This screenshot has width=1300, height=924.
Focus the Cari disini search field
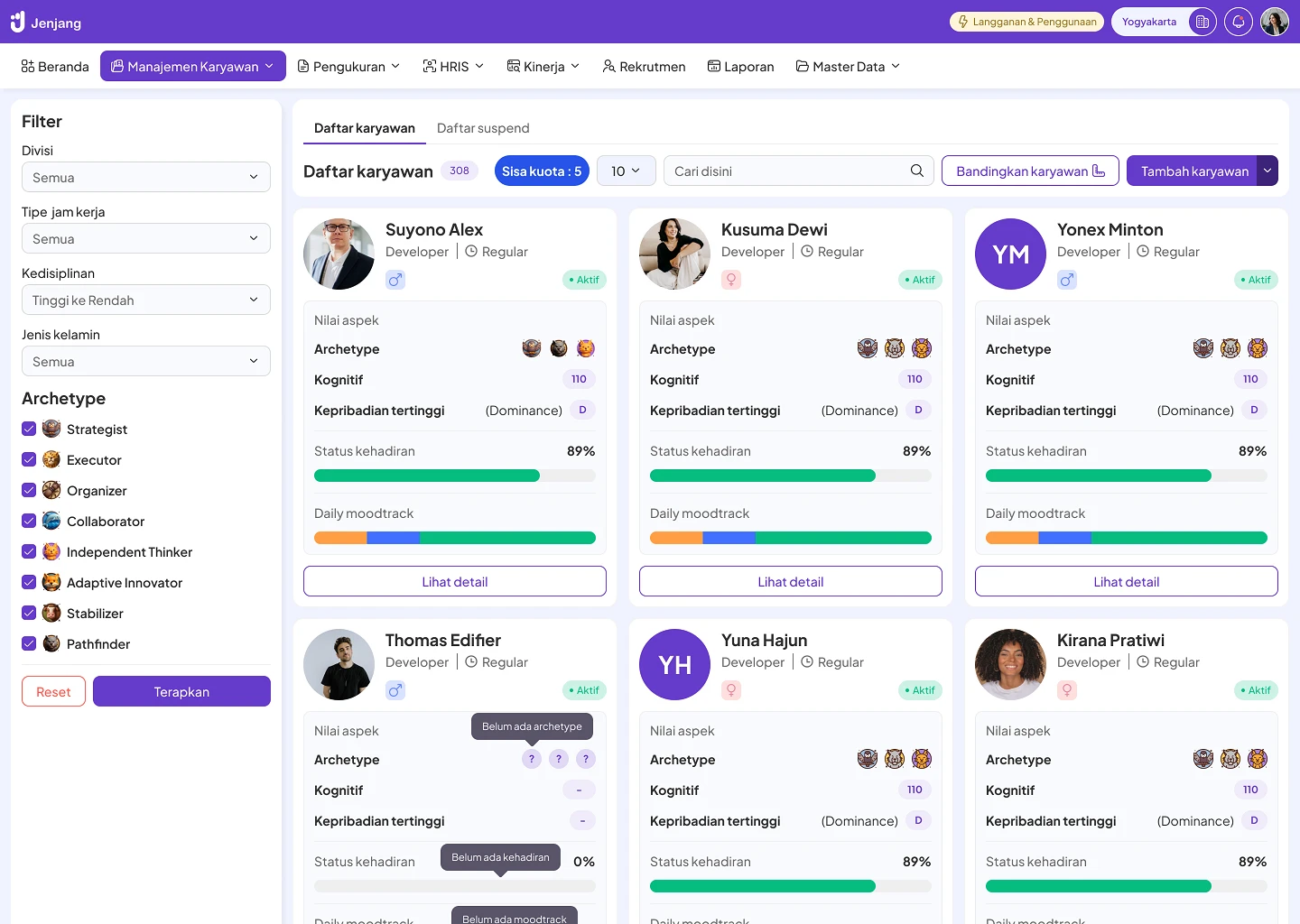coord(785,171)
